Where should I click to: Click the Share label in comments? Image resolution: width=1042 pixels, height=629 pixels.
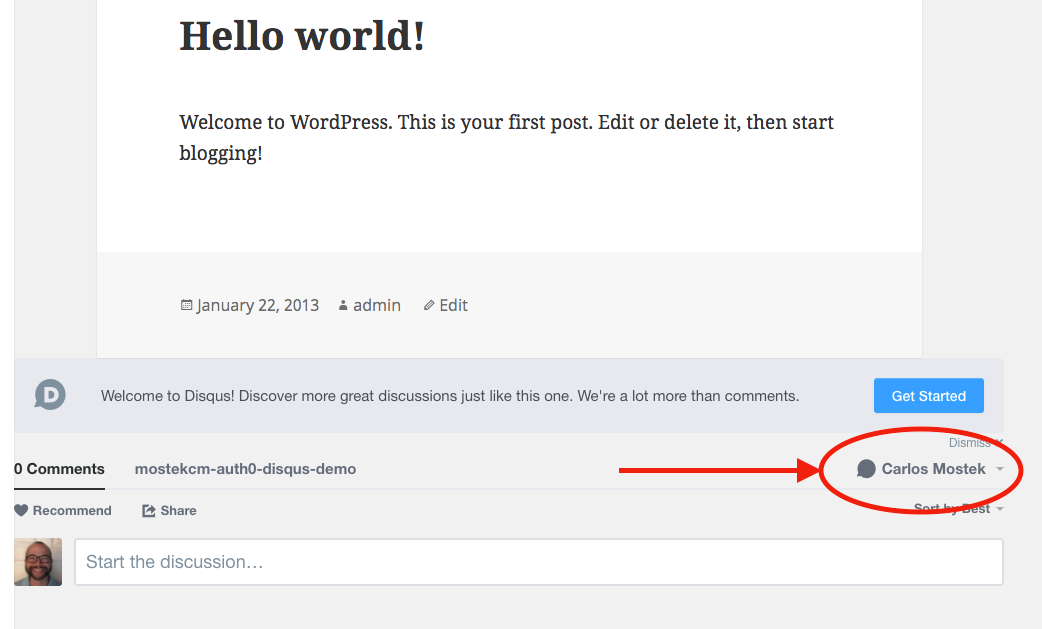(x=178, y=511)
